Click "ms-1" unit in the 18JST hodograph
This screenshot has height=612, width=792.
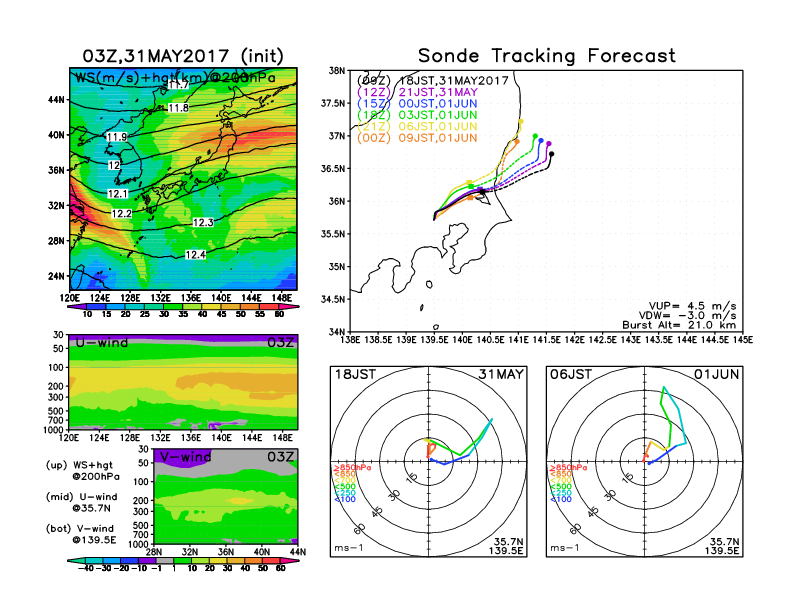pyautogui.click(x=349, y=548)
